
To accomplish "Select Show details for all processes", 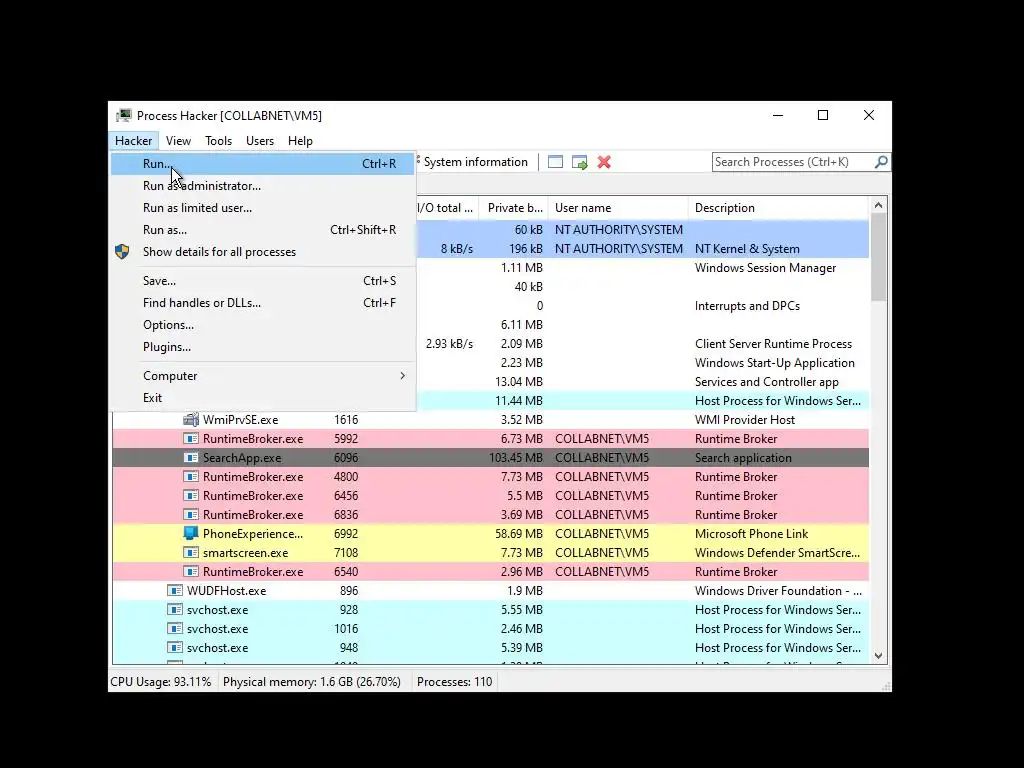I will point(263,251).
